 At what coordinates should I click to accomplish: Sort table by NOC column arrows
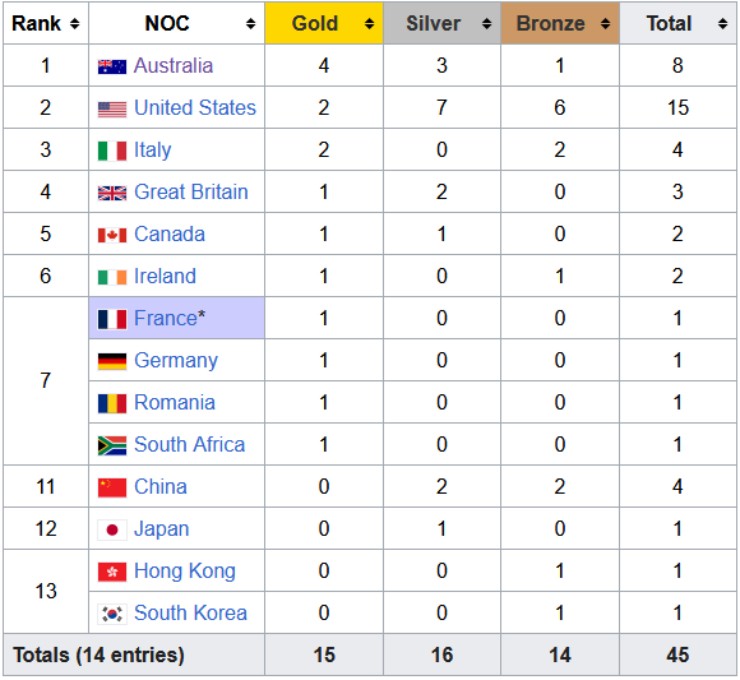tap(250, 24)
